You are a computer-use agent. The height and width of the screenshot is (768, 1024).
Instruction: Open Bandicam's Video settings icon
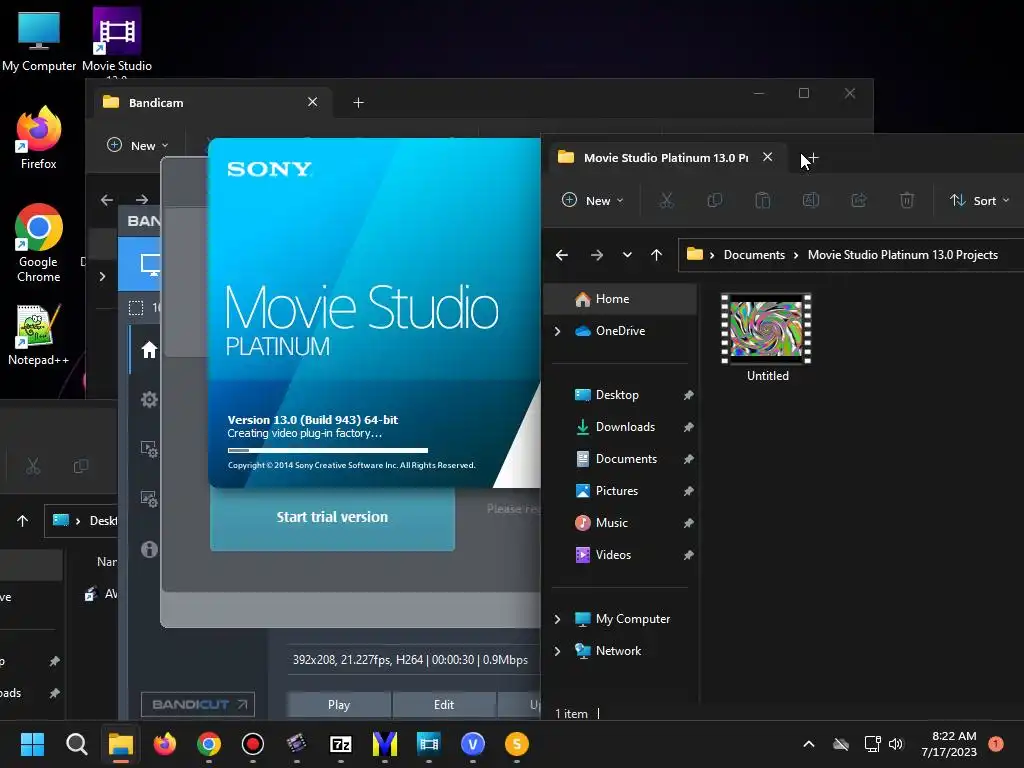pyautogui.click(x=149, y=449)
